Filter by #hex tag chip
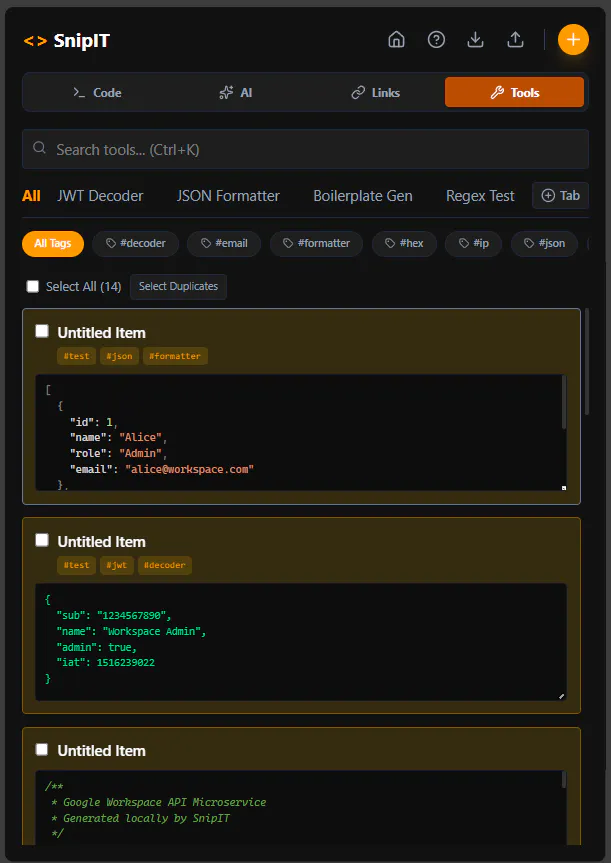 [404, 243]
